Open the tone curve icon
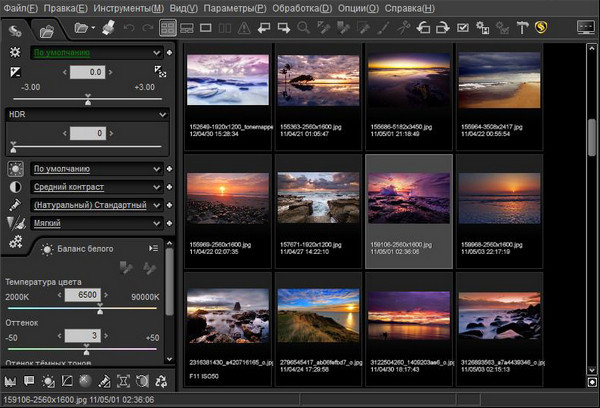Viewport: 600px width, 408px height. point(67,381)
